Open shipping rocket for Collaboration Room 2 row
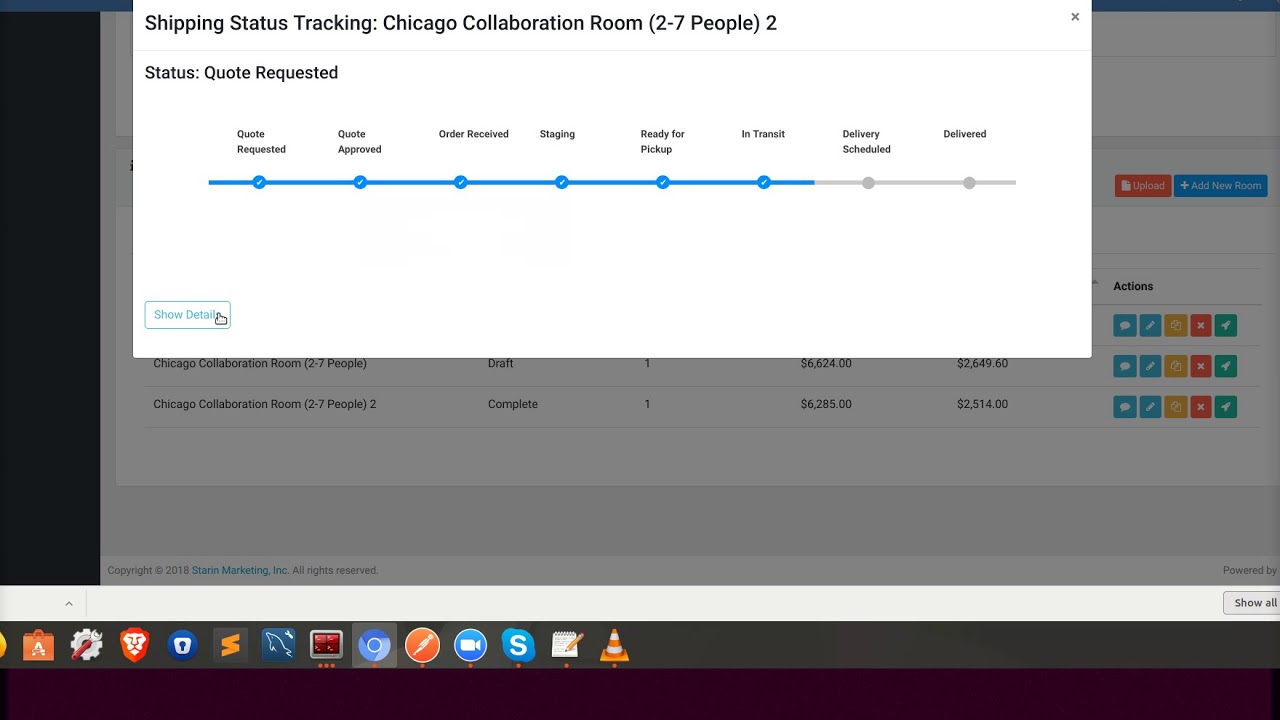Viewport: 1280px width, 720px height. coord(1226,407)
